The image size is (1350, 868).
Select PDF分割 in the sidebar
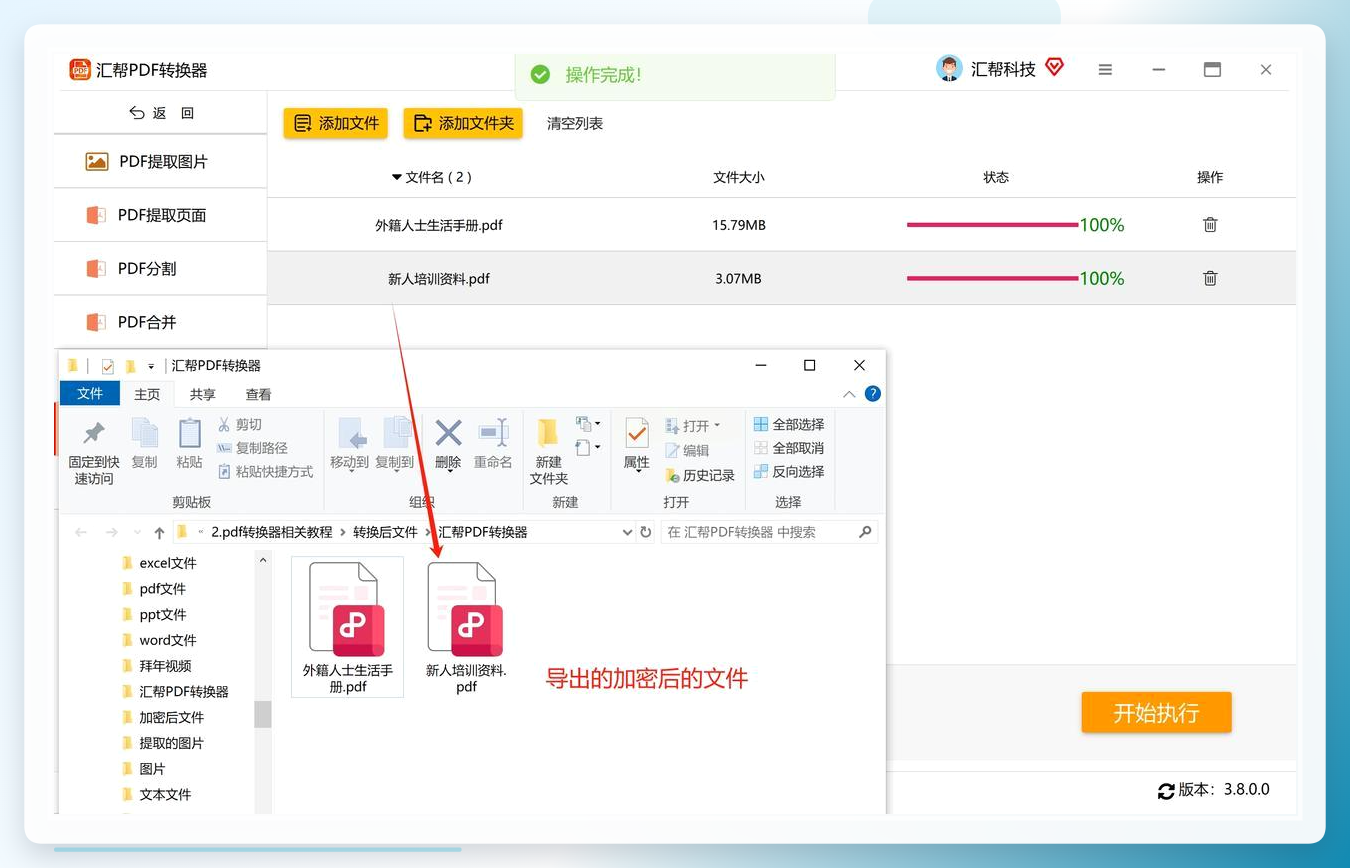click(161, 268)
